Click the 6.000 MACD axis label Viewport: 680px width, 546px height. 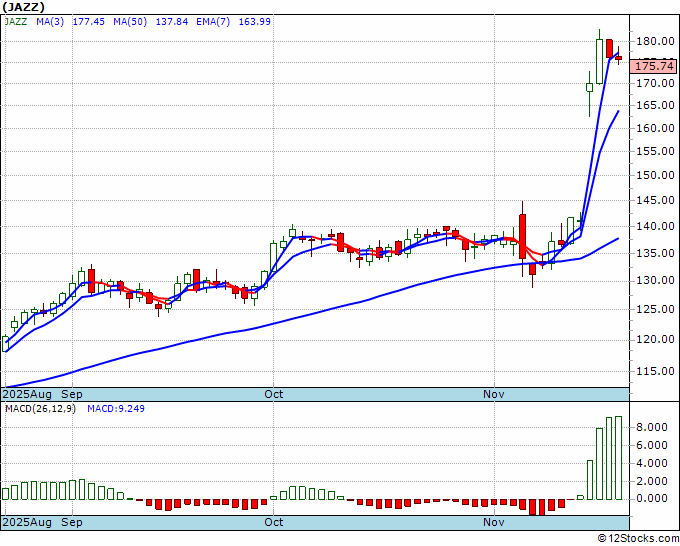point(651,445)
